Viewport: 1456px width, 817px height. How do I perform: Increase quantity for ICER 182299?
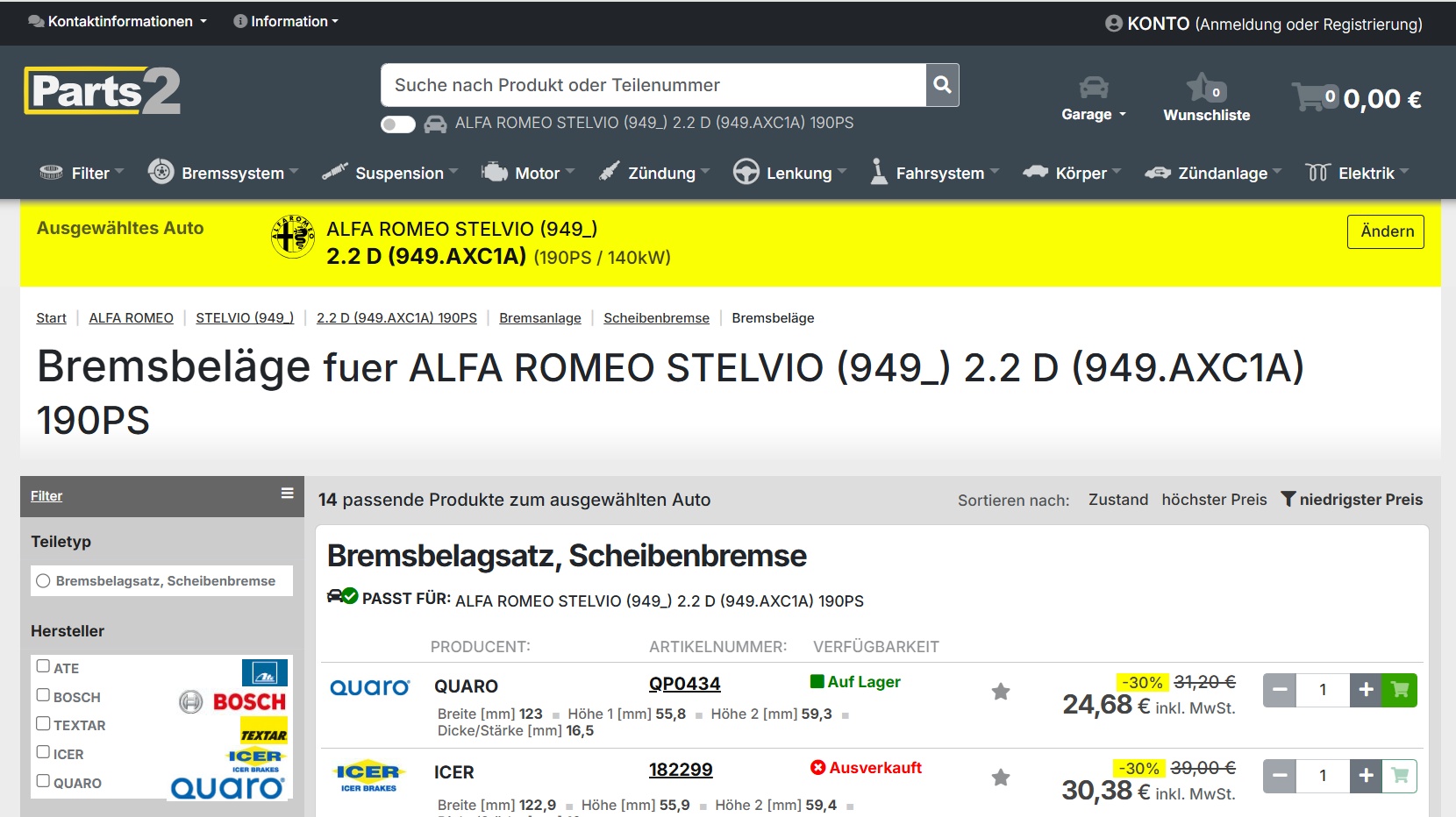coord(1366,776)
